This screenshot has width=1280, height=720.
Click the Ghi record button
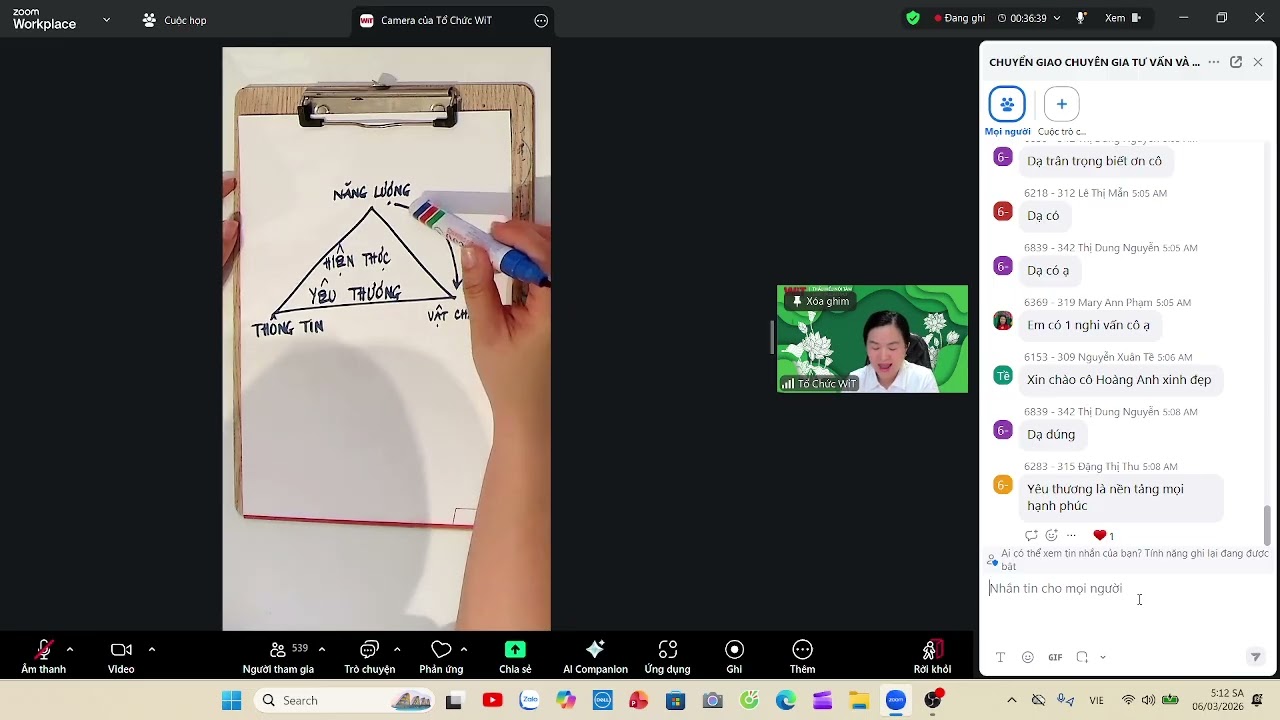(x=734, y=657)
